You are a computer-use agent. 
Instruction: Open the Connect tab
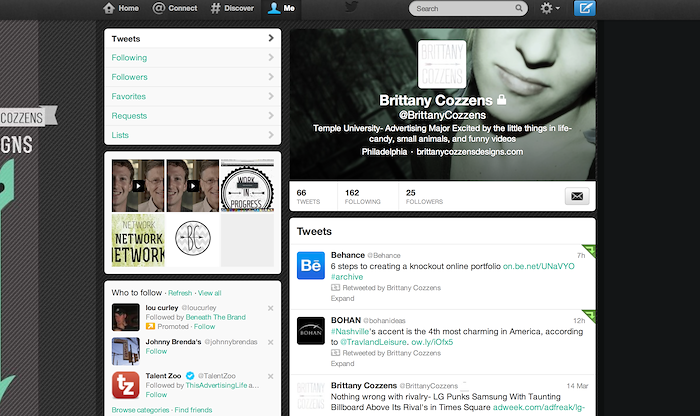coord(175,8)
